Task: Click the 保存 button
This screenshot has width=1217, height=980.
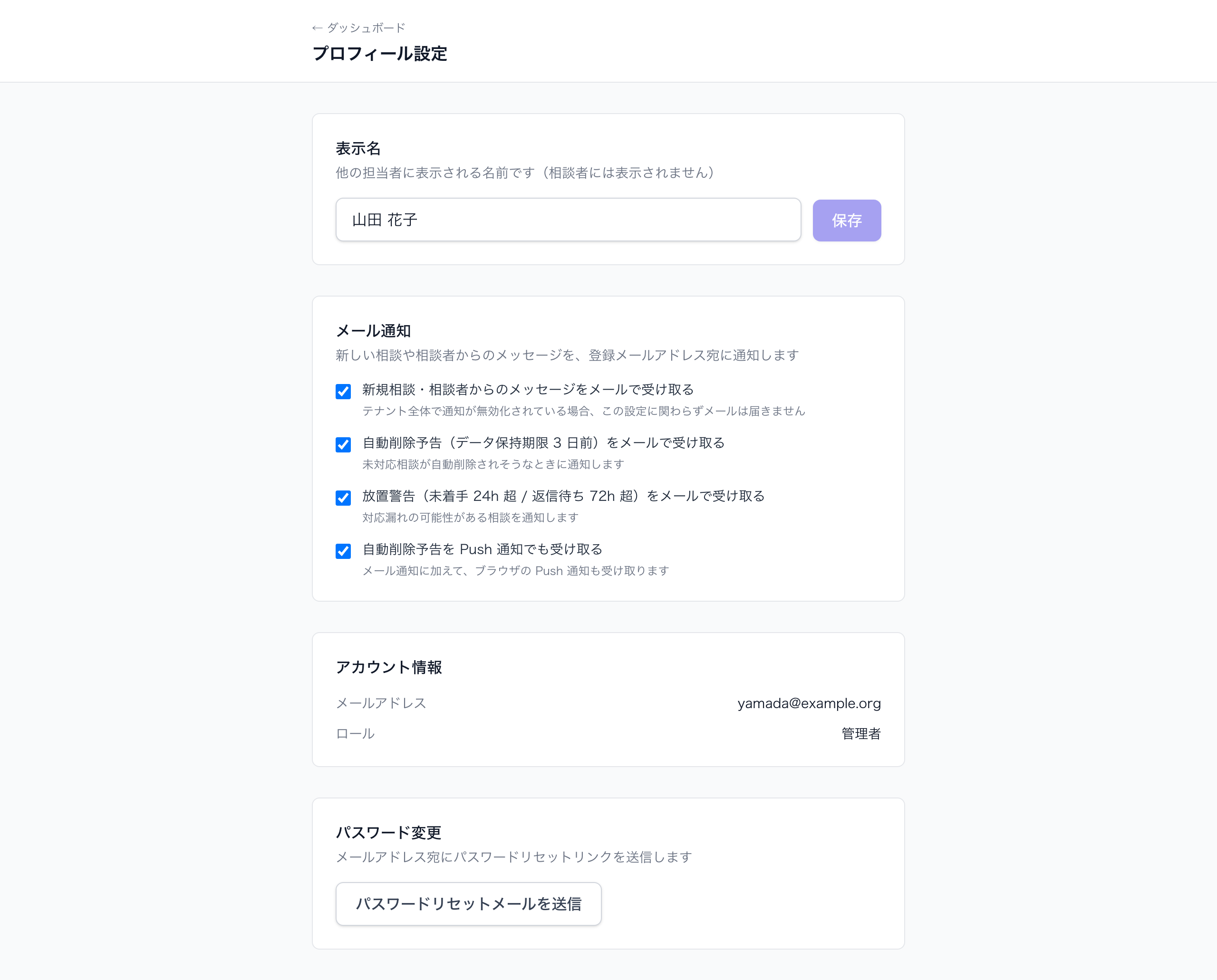Action: (x=847, y=220)
